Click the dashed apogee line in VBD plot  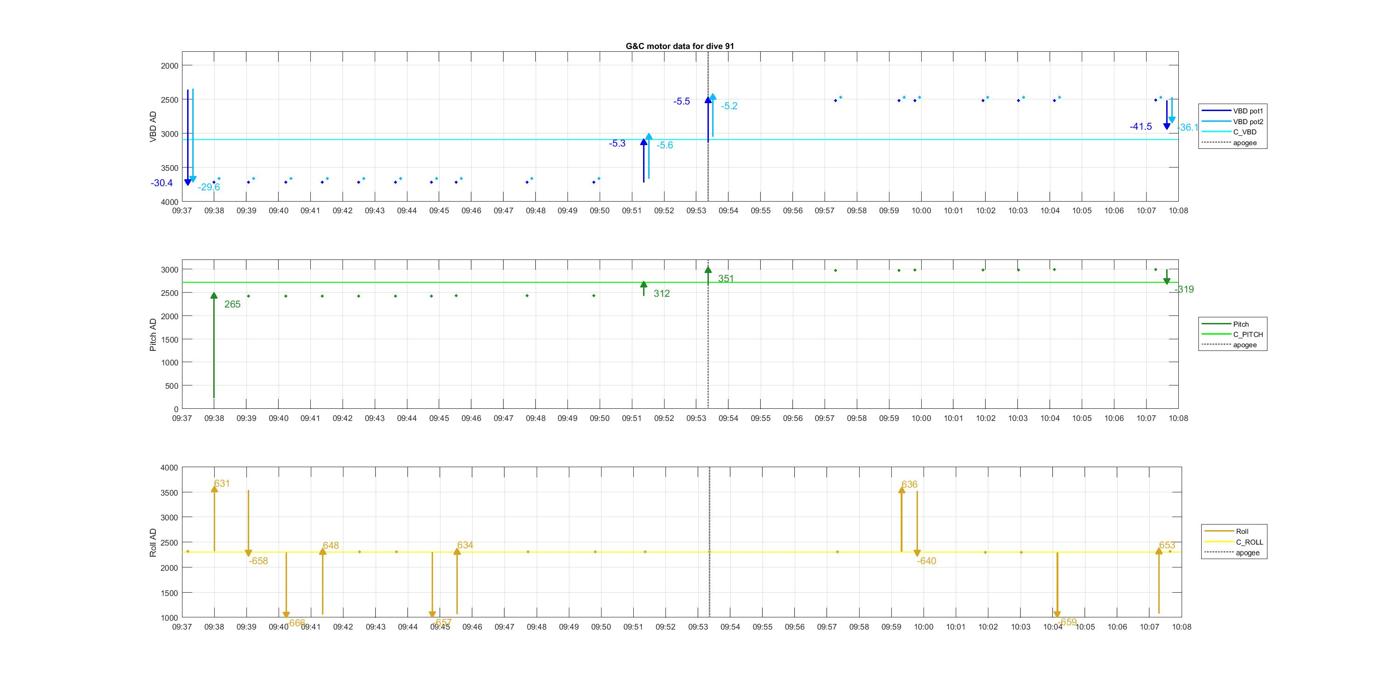click(x=708, y=127)
